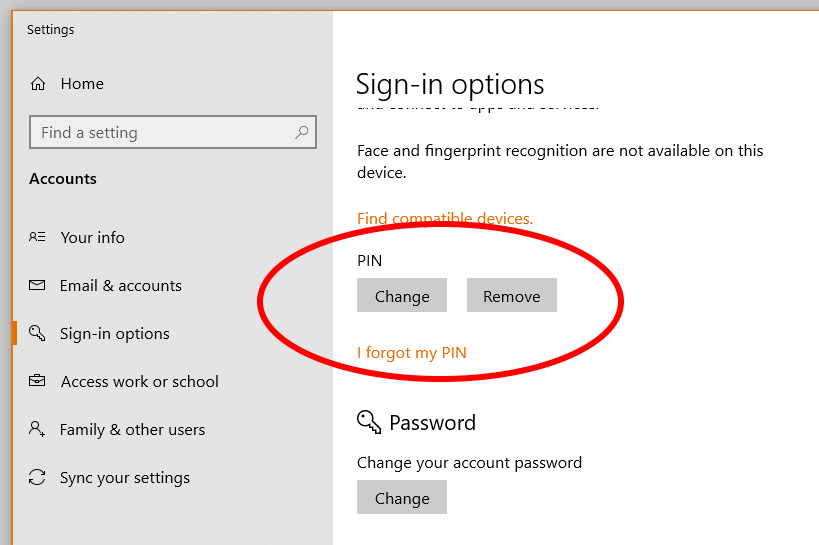The image size is (819, 545).
Task: Remove the PIN with the Remove button
Action: click(511, 296)
